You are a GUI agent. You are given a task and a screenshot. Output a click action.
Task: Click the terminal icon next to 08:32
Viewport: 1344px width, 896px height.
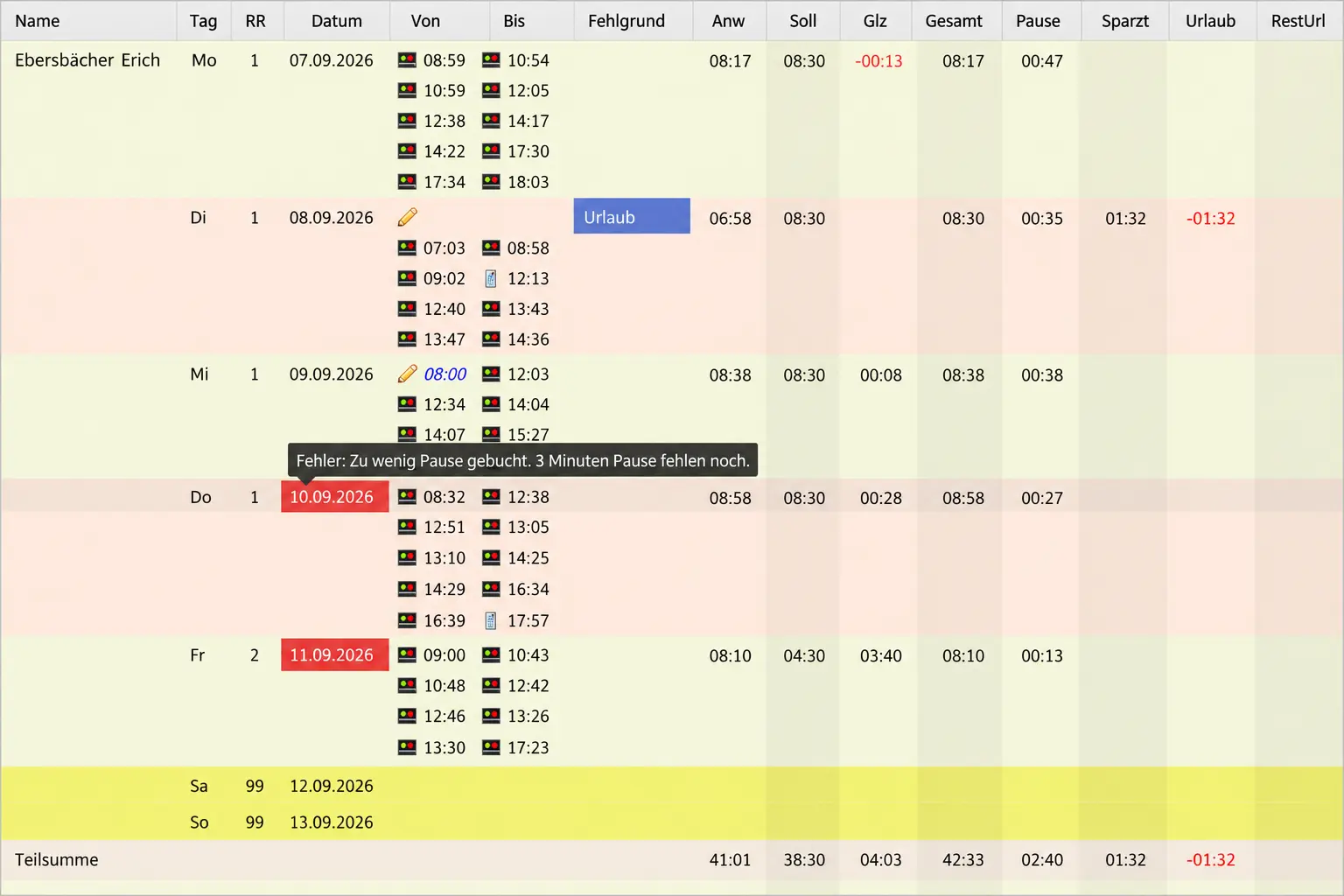coord(407,497)
